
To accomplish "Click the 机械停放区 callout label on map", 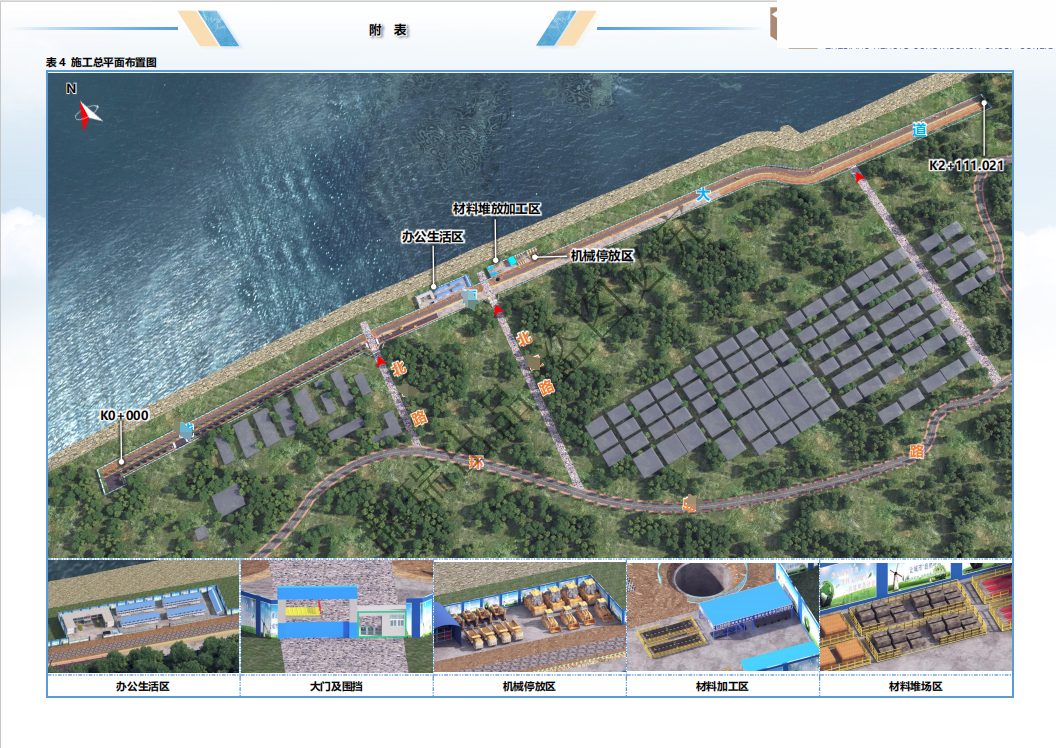I will point(602,256).
